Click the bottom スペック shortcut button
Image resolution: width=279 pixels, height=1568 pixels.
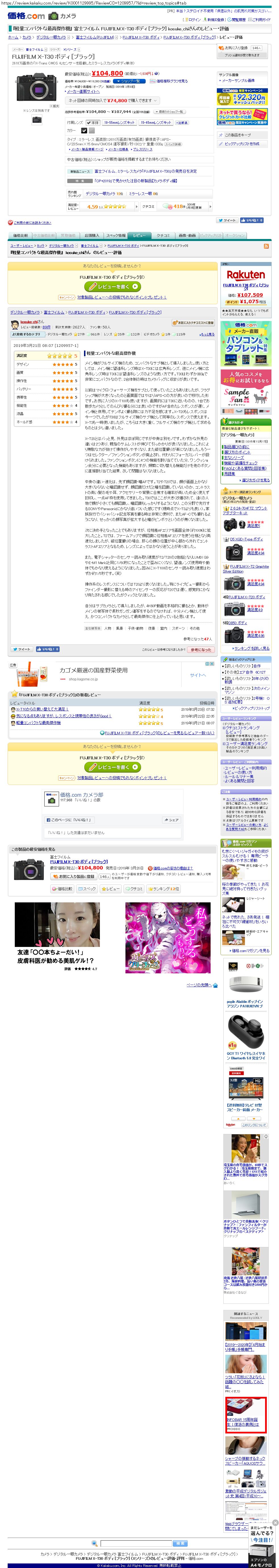coord(87,889)
